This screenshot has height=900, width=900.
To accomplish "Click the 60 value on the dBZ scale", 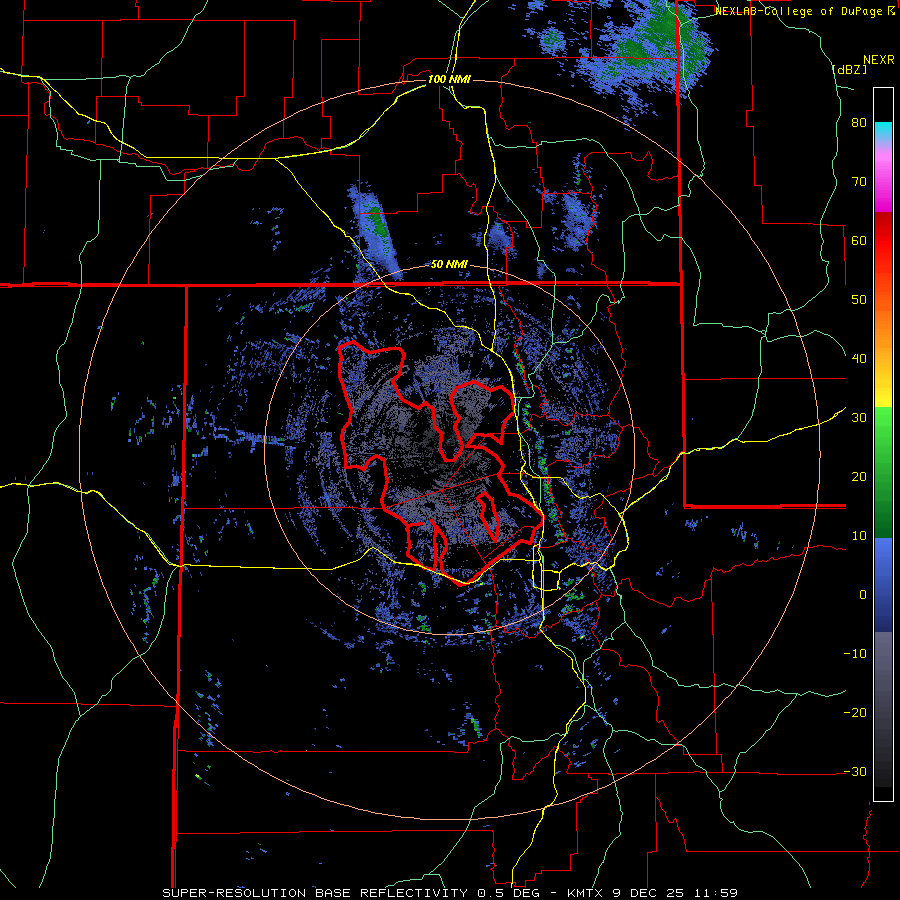I will point(859,240).
